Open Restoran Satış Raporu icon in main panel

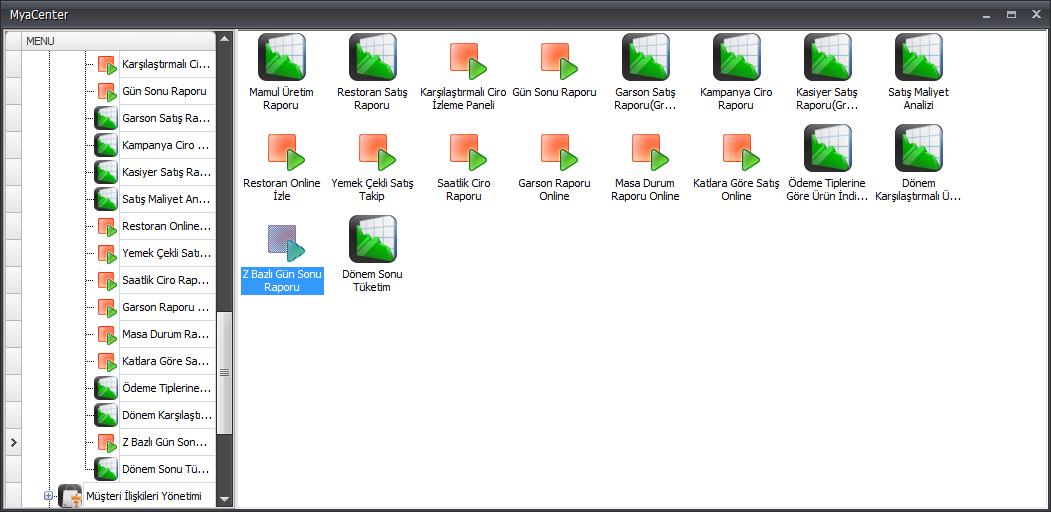373,57
